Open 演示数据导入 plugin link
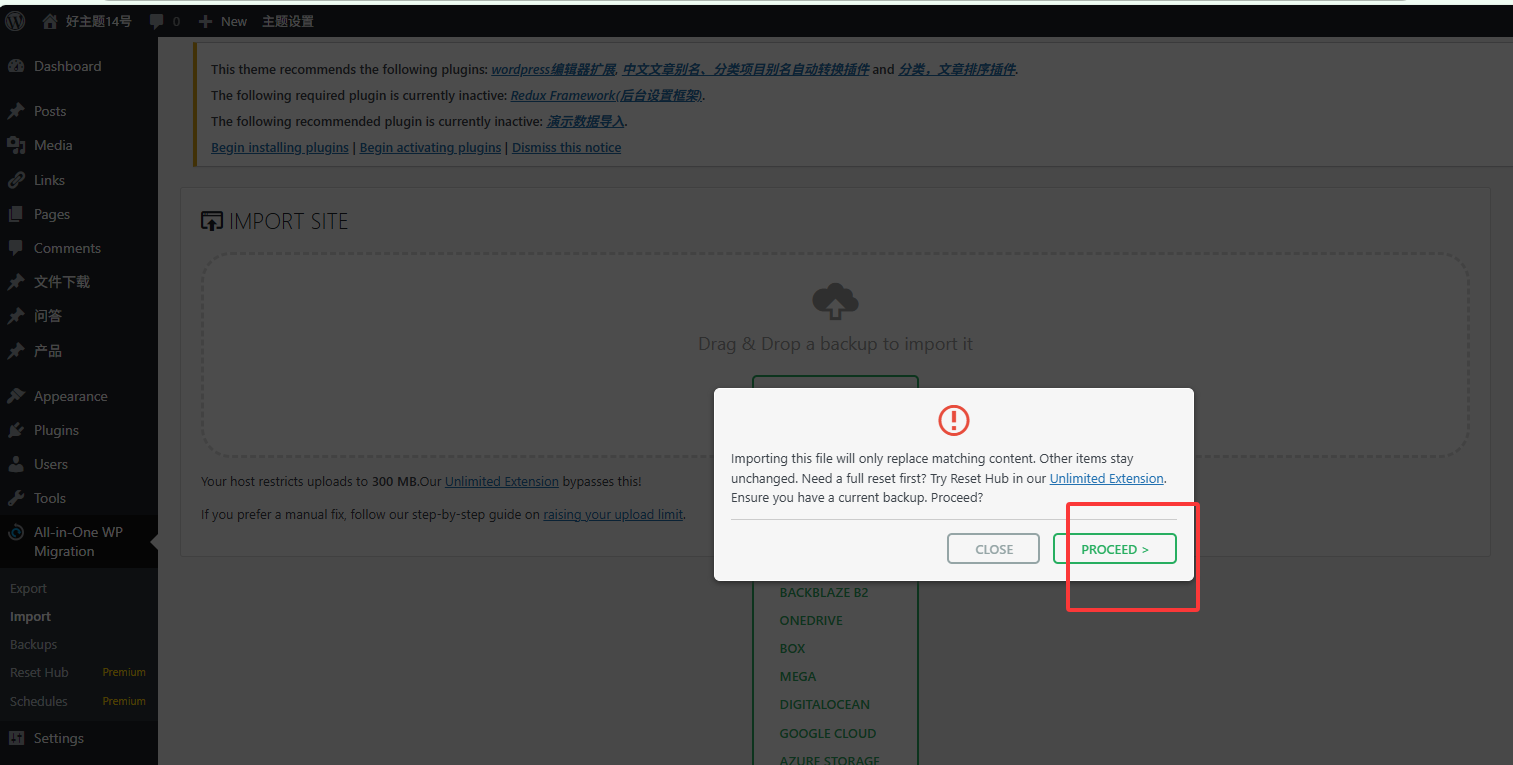 (586, 122)
